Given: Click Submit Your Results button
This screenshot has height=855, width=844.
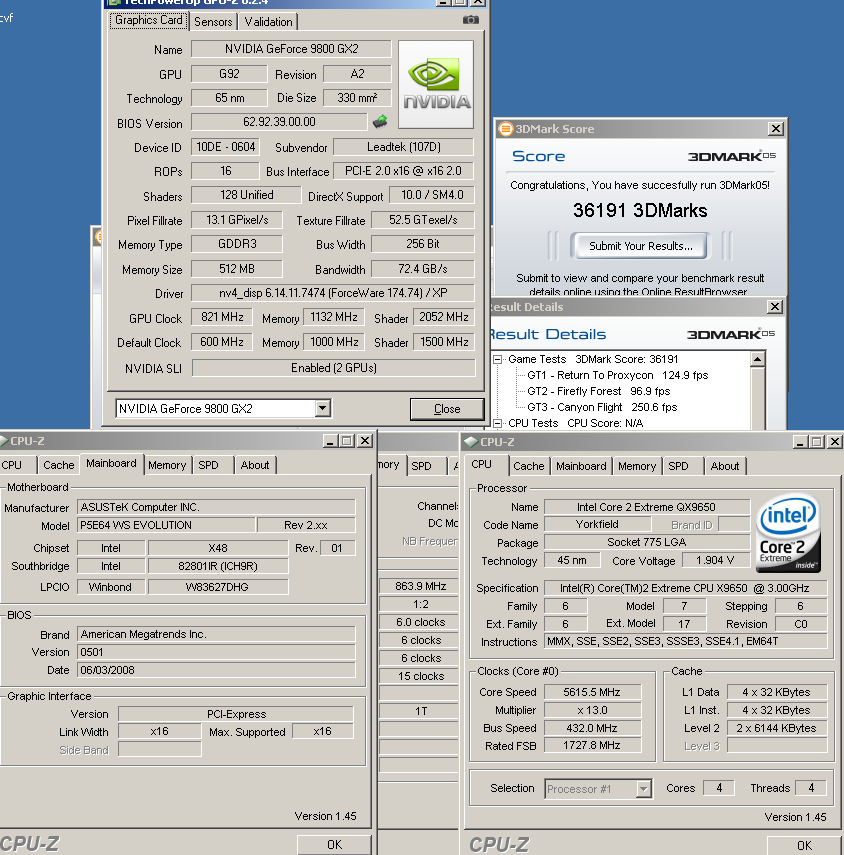Looking at the screenshot, I should (x=640, y=246).
